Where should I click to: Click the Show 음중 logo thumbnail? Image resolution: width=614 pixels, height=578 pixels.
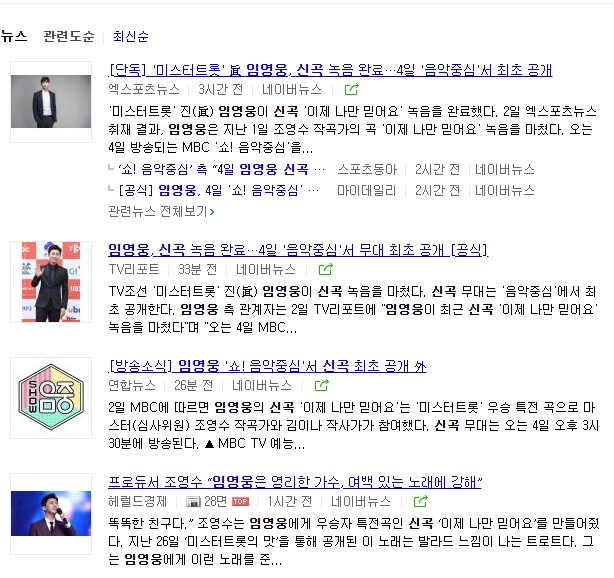(51, 398)
